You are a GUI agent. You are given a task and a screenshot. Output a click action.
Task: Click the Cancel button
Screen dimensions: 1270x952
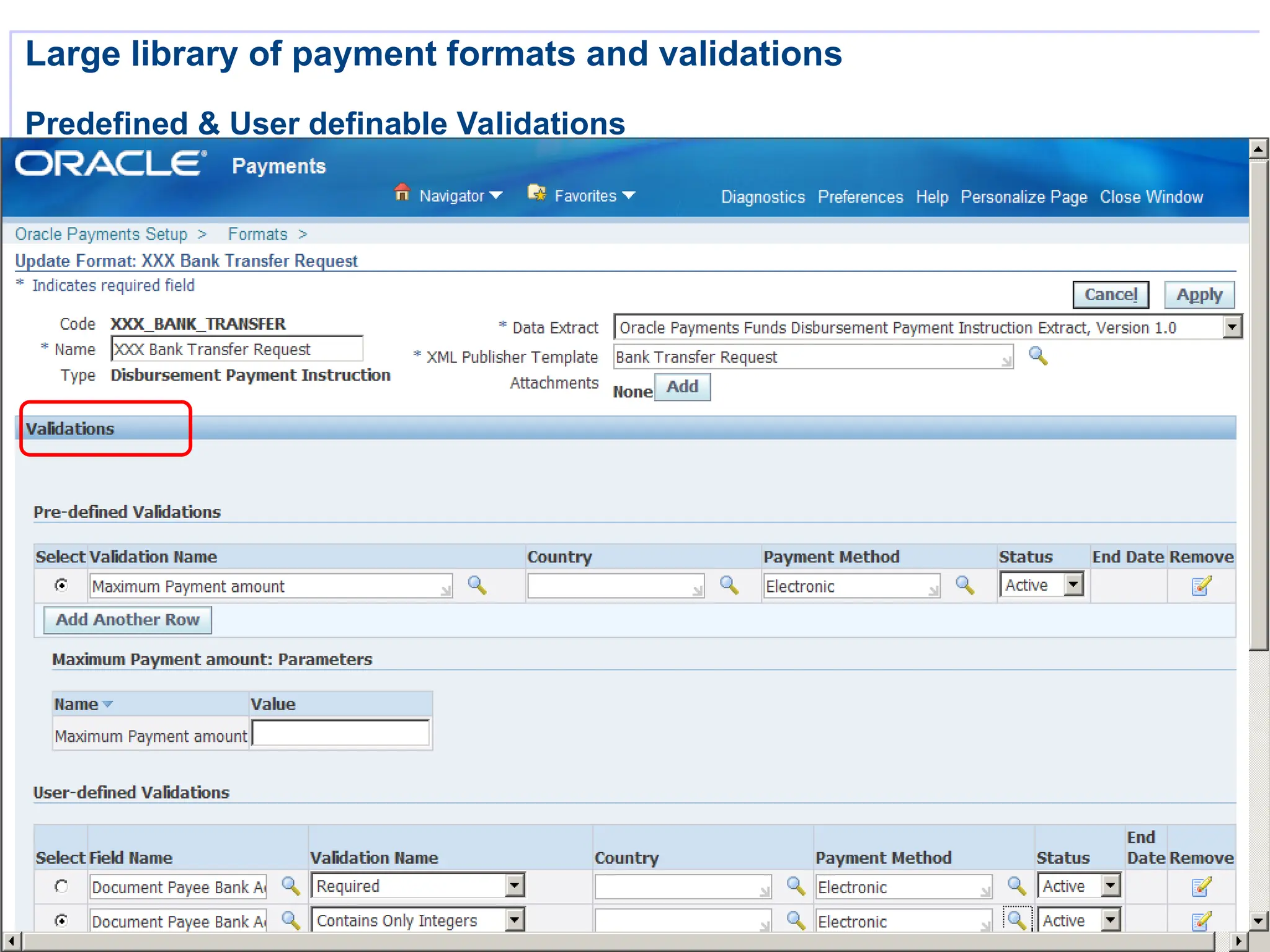tap(1111, 294)
